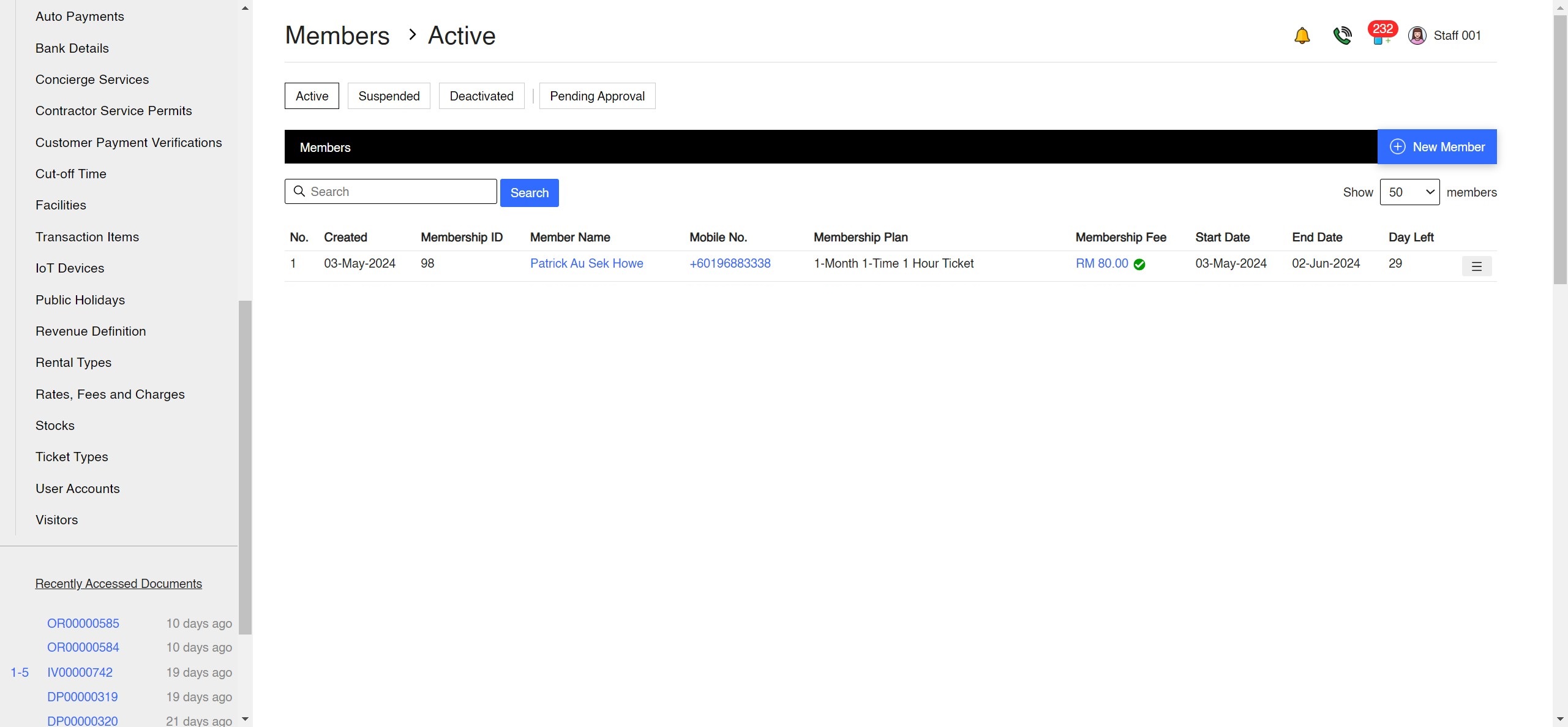The width and height of the screenshot is (1568, 727).
Task: Open the notifications bell icon
Action: [1302, 35]
